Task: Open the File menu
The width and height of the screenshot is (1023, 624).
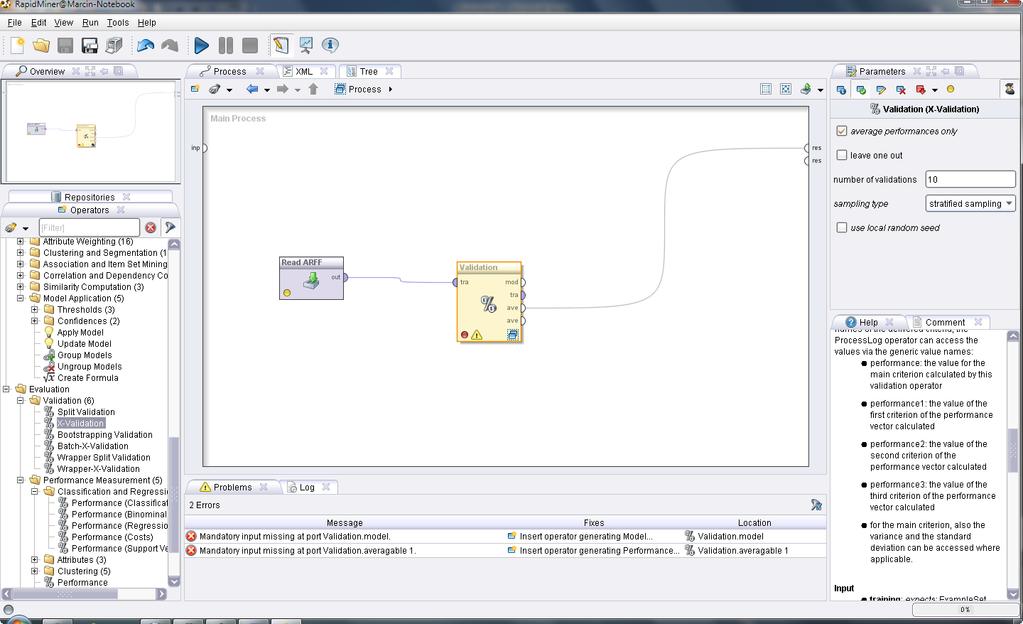Action: pos(14,22)
